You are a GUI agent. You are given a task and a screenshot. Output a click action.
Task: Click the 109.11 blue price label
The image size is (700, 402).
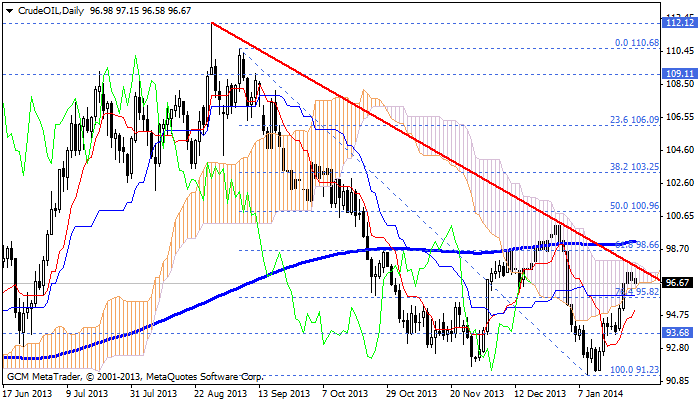click(680, 74)
